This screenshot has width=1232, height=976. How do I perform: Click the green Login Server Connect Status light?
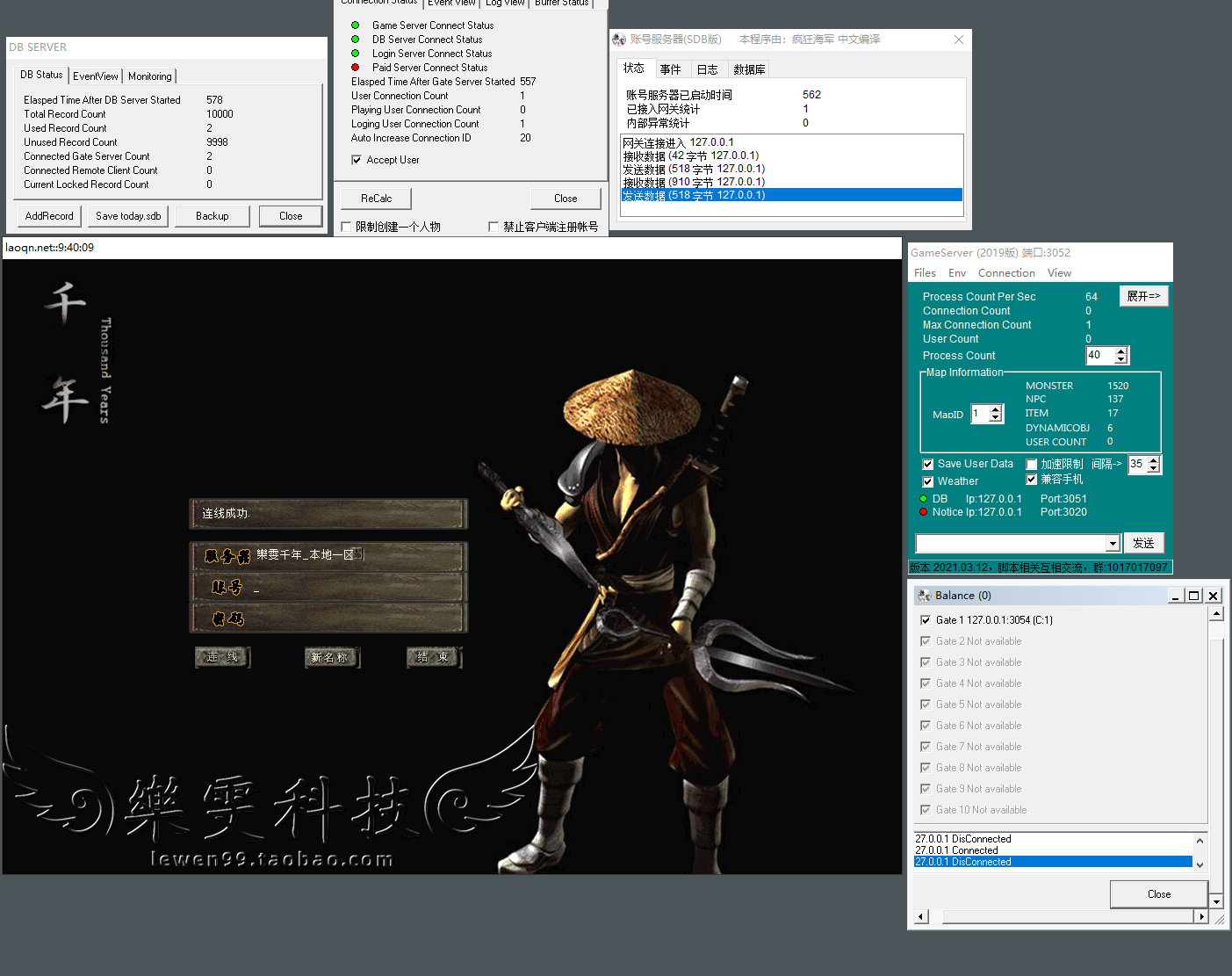tap(357, 54)
